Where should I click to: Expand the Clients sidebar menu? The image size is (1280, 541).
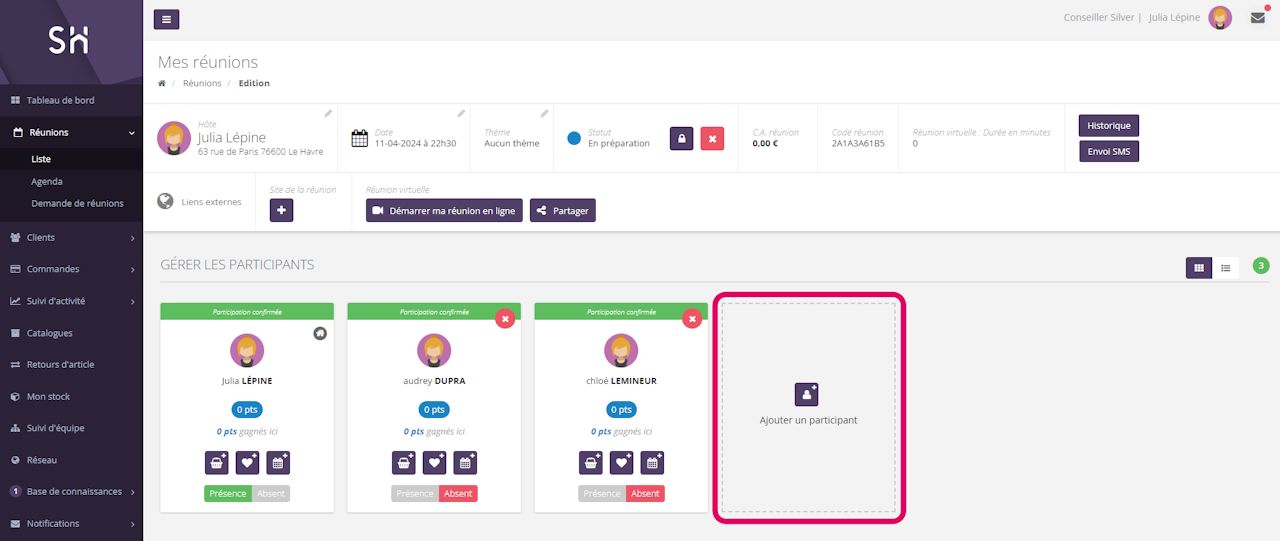point(70,237)
